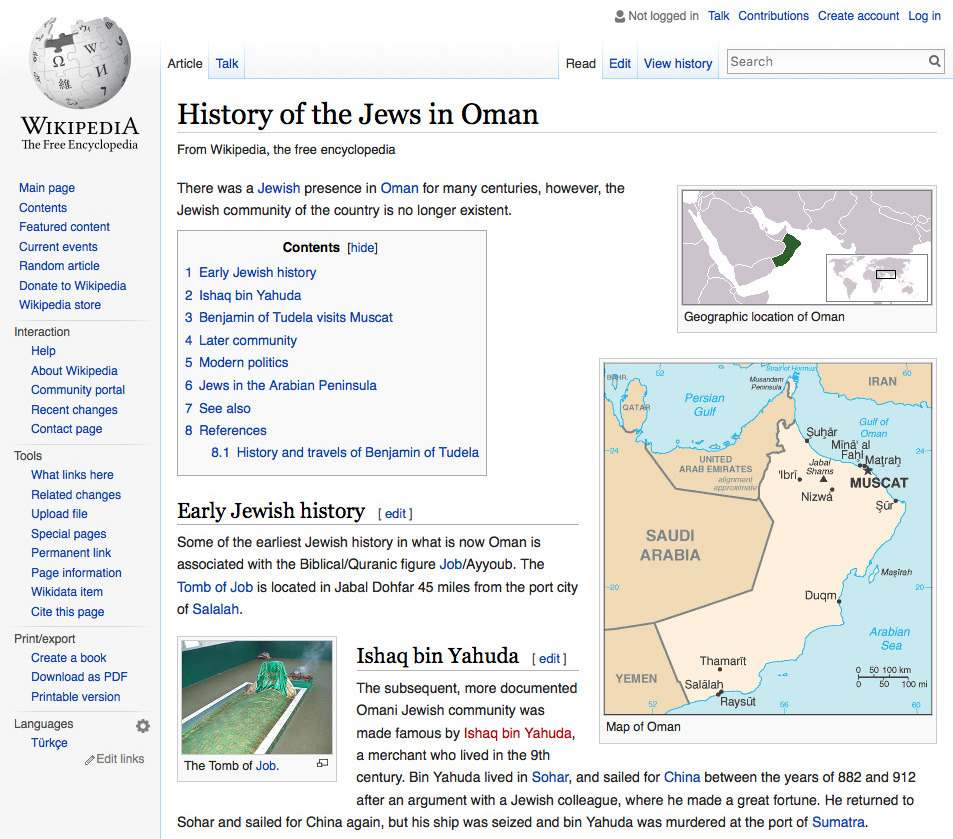Collapse the table of contents
The height and width of the screenshot is (839, 953).
tap(361, 247)
